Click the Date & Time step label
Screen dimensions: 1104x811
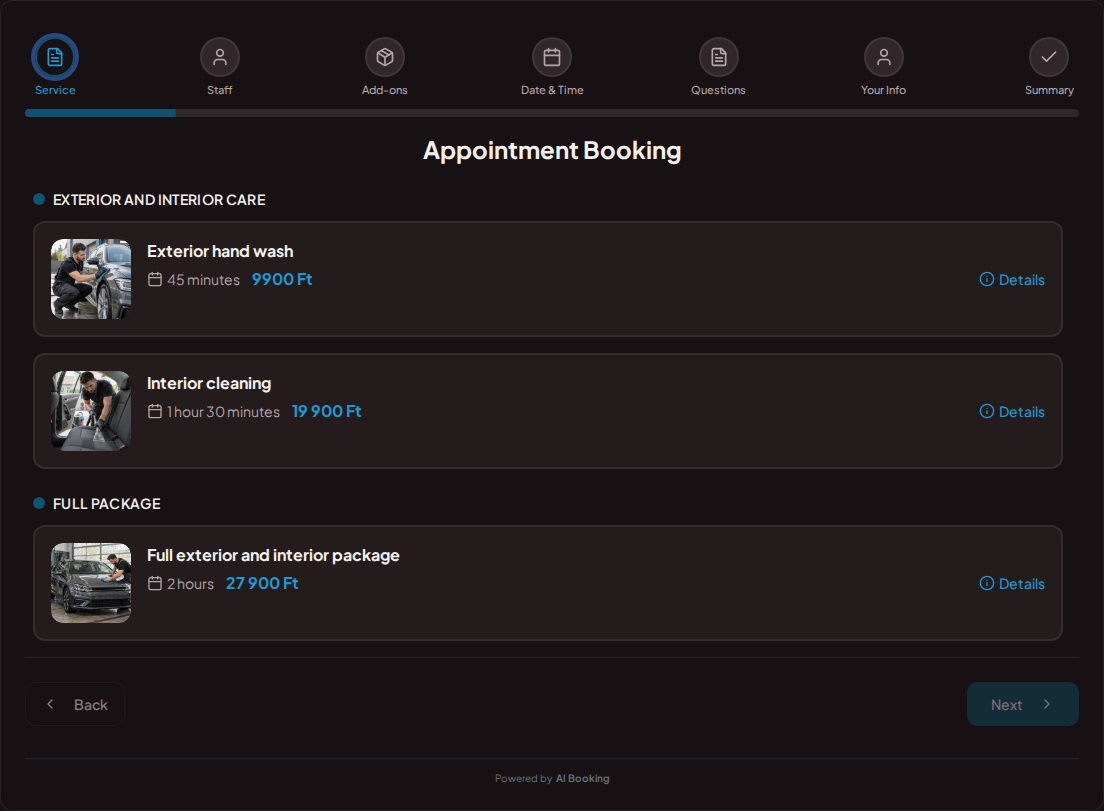click(x=552, y=90)
